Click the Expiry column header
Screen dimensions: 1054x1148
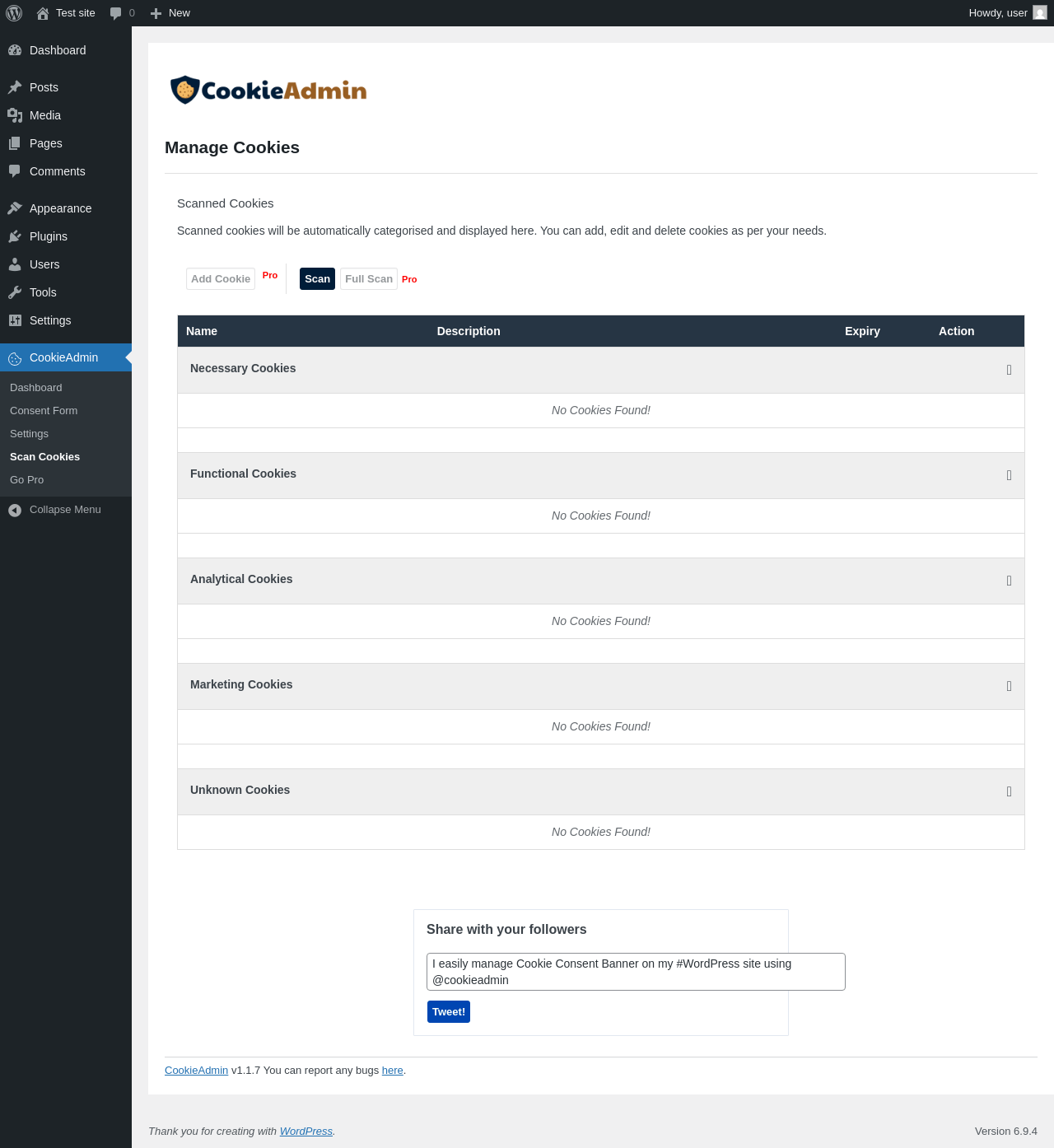click(x=862, y=331)
